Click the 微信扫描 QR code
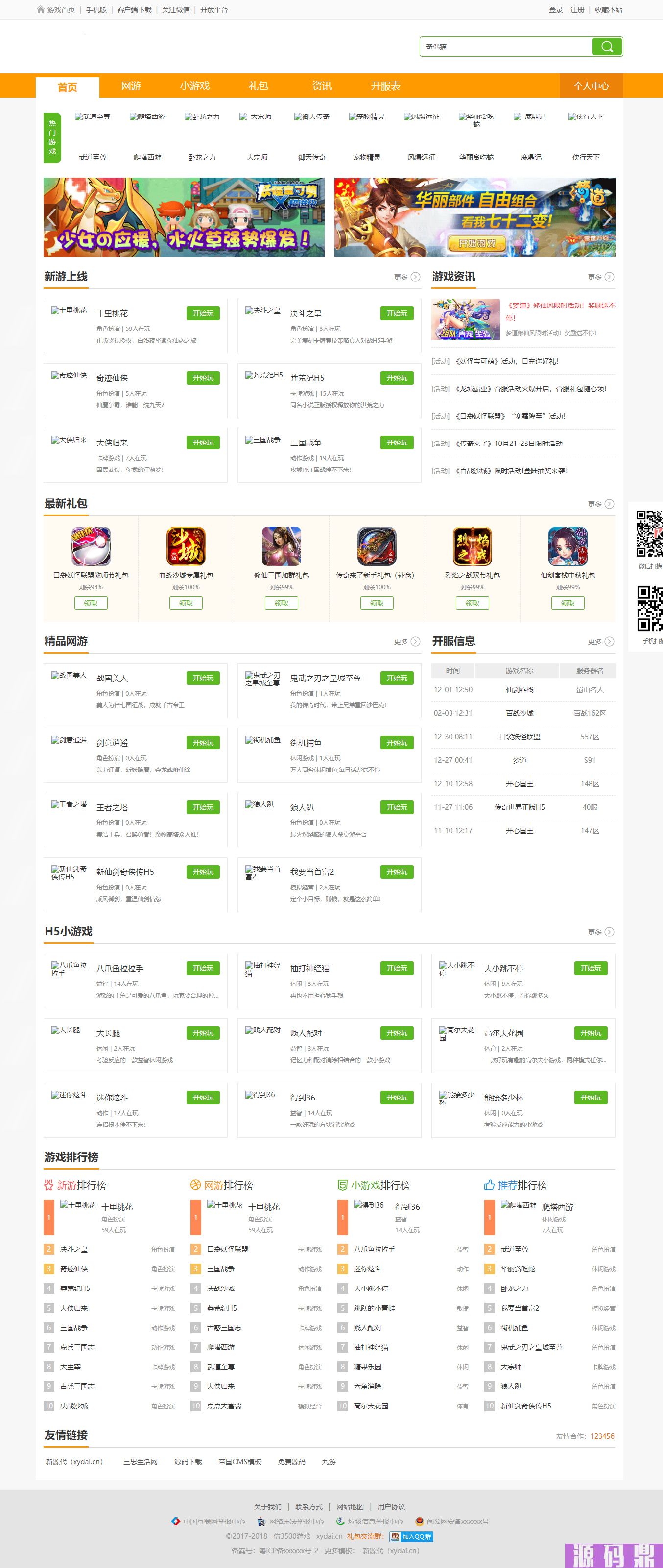Viewport: 663px width, 1568px height. coord(649,534)
